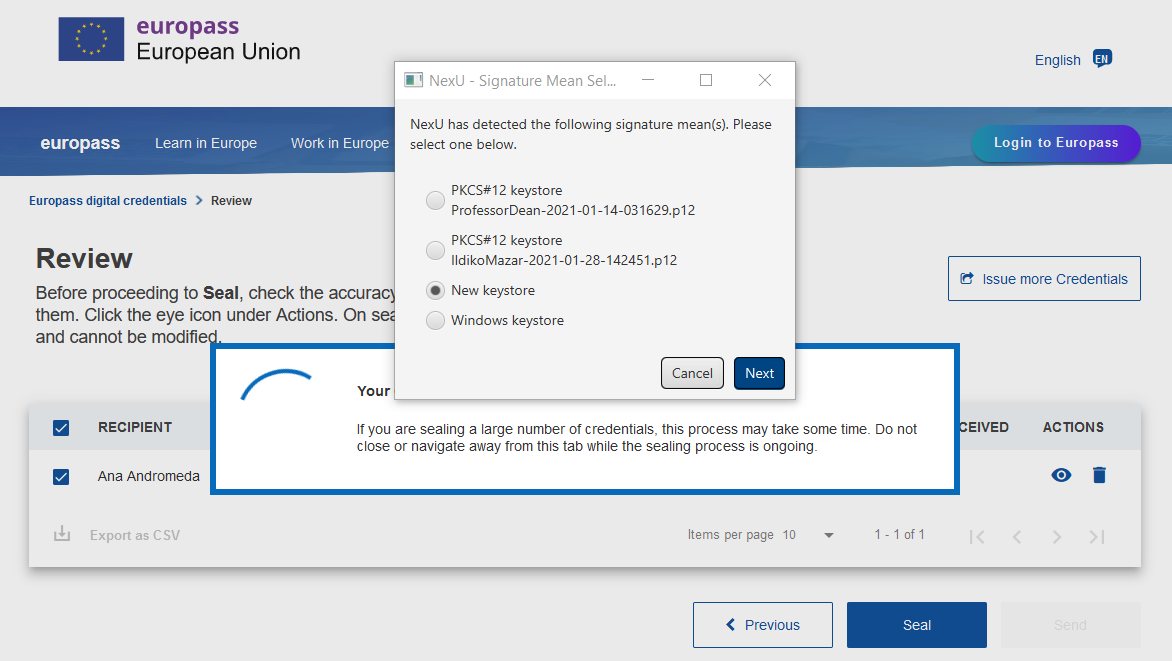Open Learn in Europe menu
1172x661 pixels.
click(206, 143)
